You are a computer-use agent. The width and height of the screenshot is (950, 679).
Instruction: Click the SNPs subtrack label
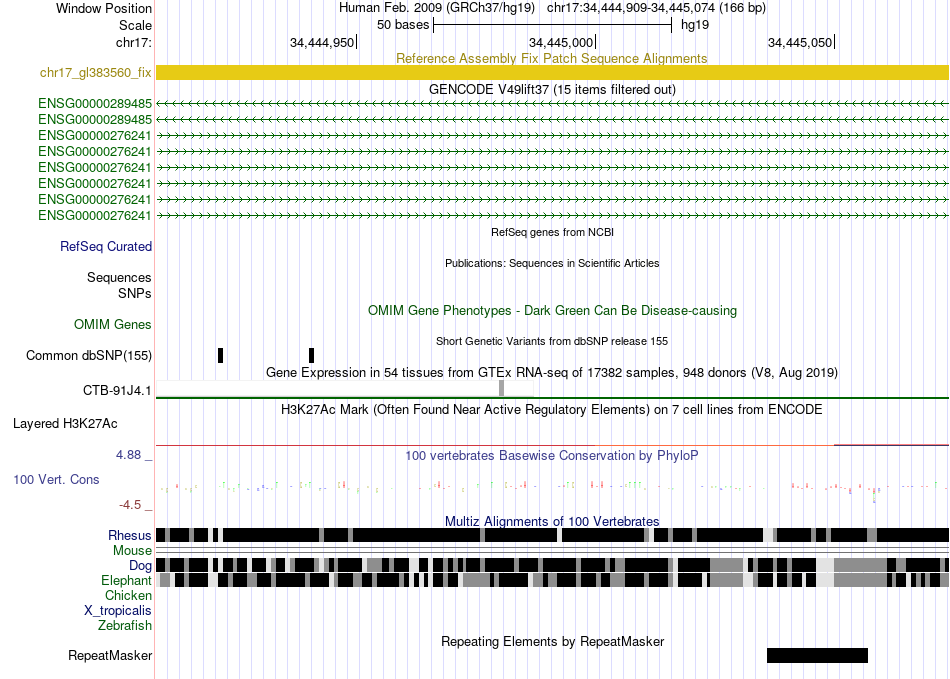coord(135,293)
